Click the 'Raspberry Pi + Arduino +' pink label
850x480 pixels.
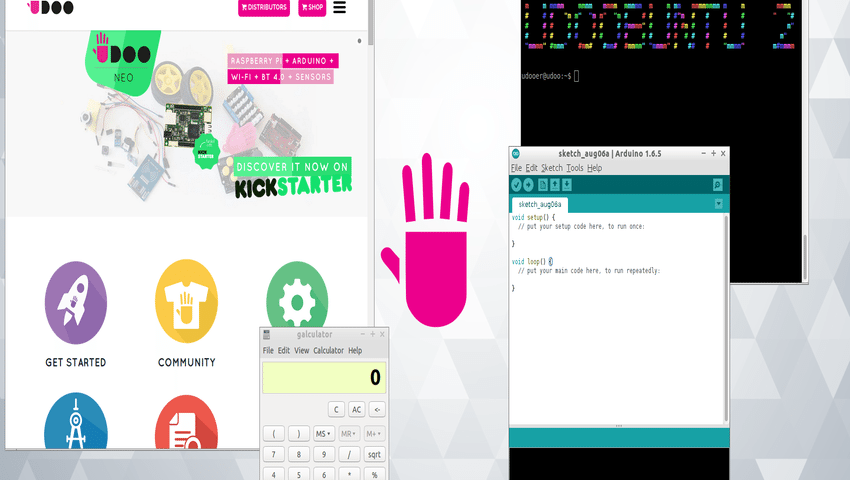282,61
